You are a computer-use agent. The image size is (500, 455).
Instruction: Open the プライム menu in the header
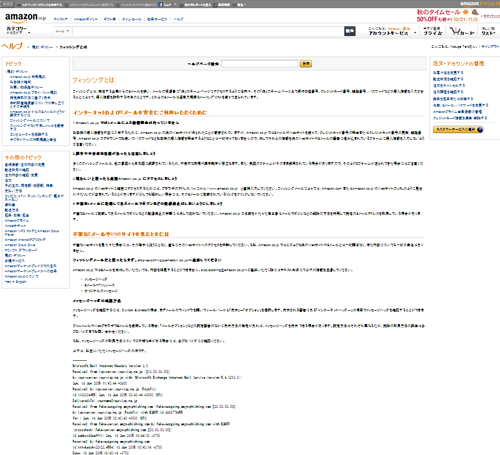click(433, 31)
